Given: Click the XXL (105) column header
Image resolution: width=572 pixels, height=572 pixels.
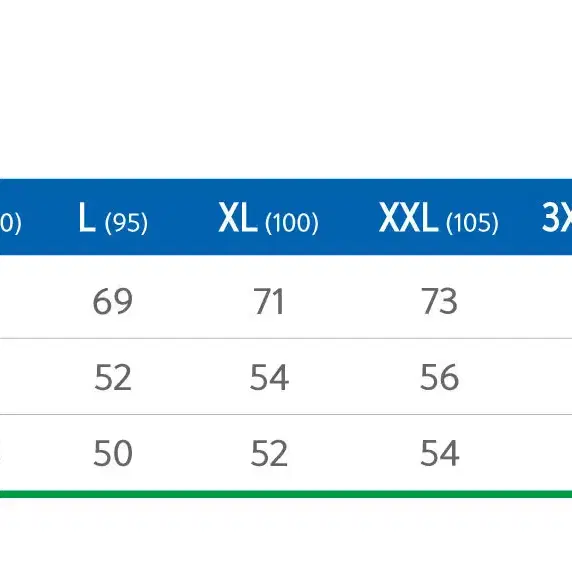Looking at the screenshot, I should pyautogui.click(x=438, y=218).
